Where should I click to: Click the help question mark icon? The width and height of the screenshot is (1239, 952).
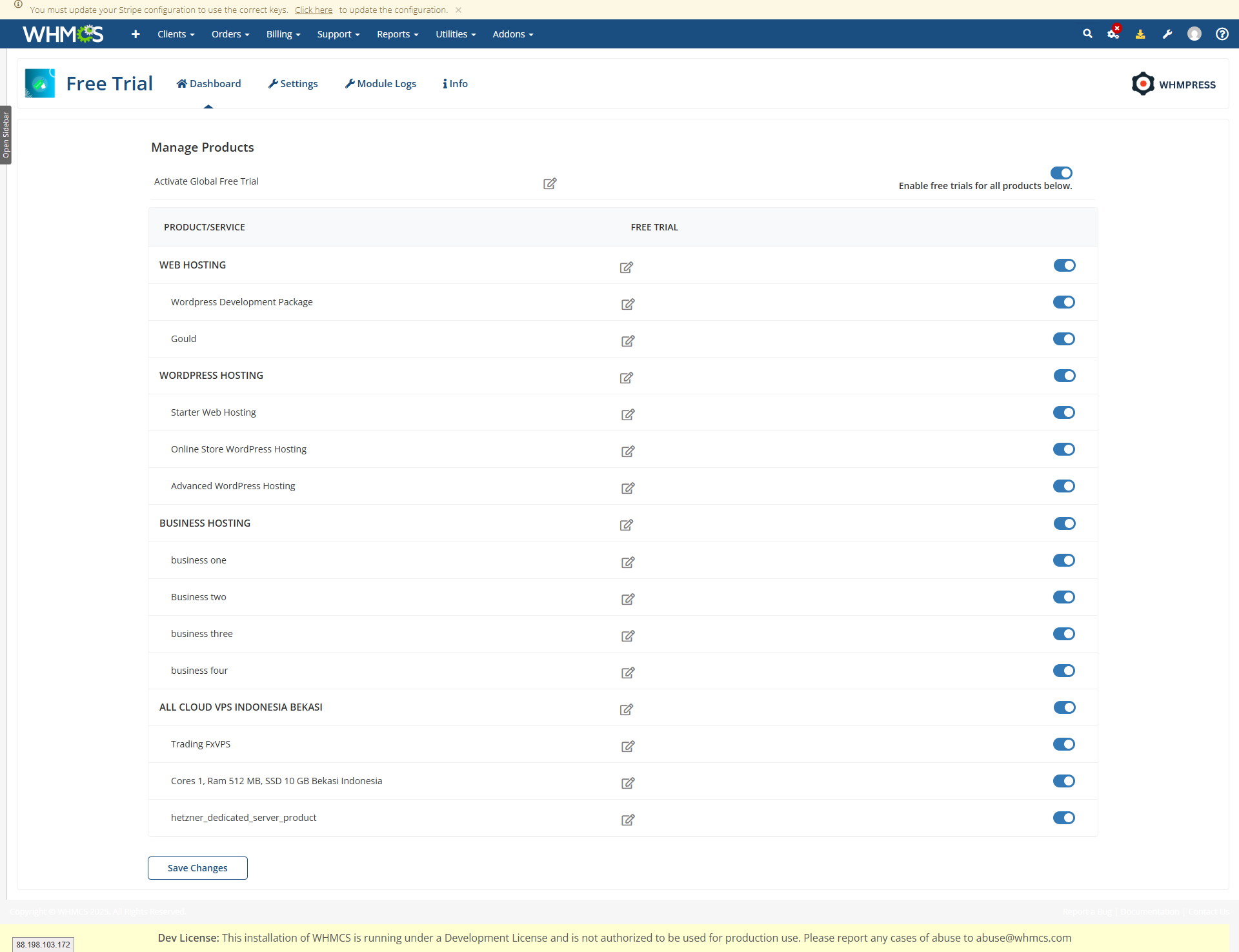[x=1222, y=34]
